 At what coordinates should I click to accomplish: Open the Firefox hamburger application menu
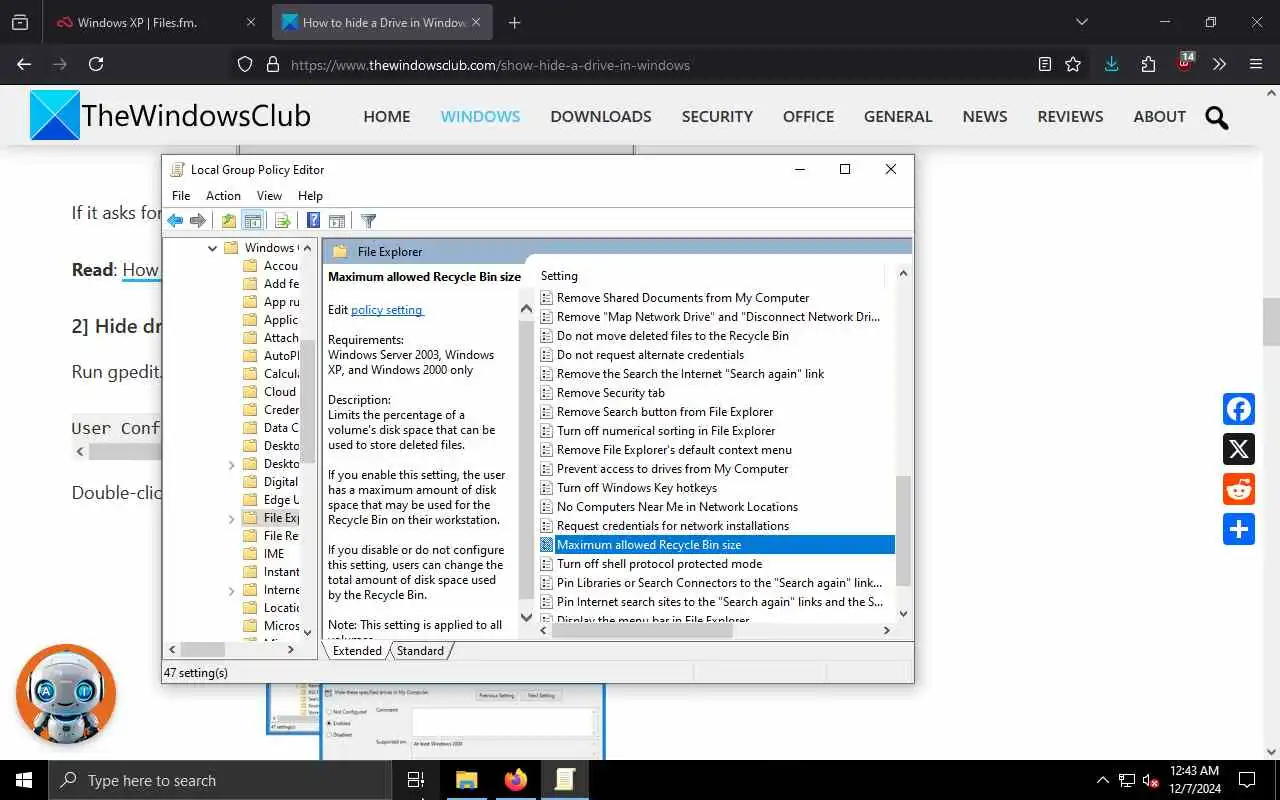[x=1256, y=64]
